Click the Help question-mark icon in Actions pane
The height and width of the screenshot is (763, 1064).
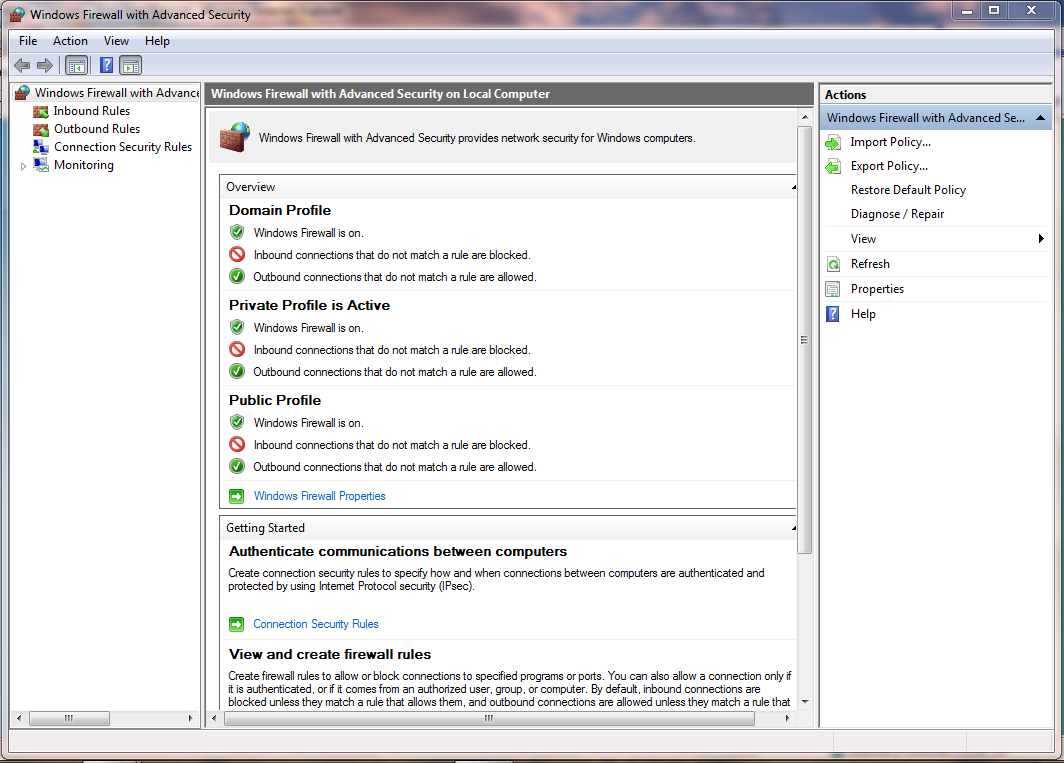tap(833, 314)
